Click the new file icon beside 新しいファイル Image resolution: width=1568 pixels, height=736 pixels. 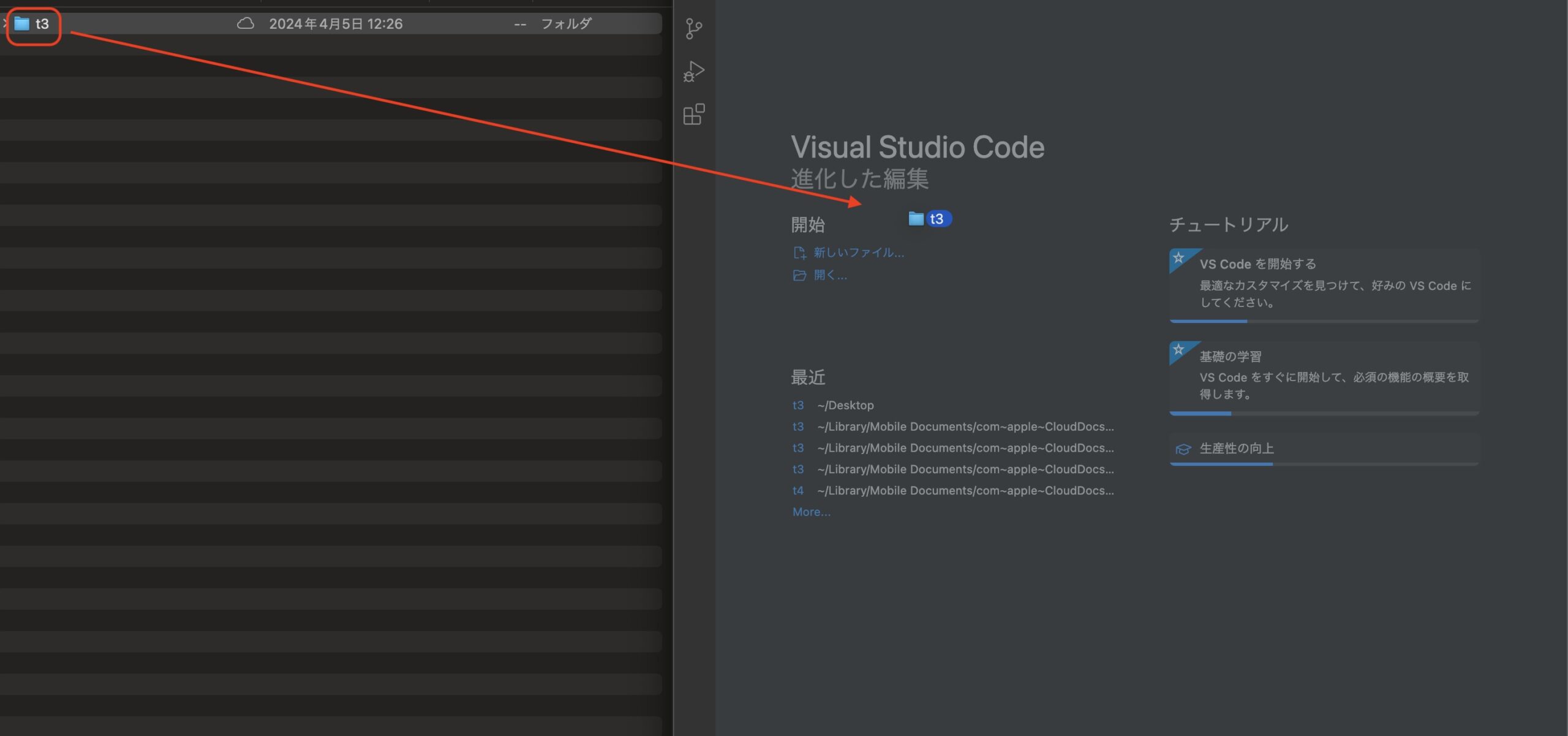click(799, 252)
